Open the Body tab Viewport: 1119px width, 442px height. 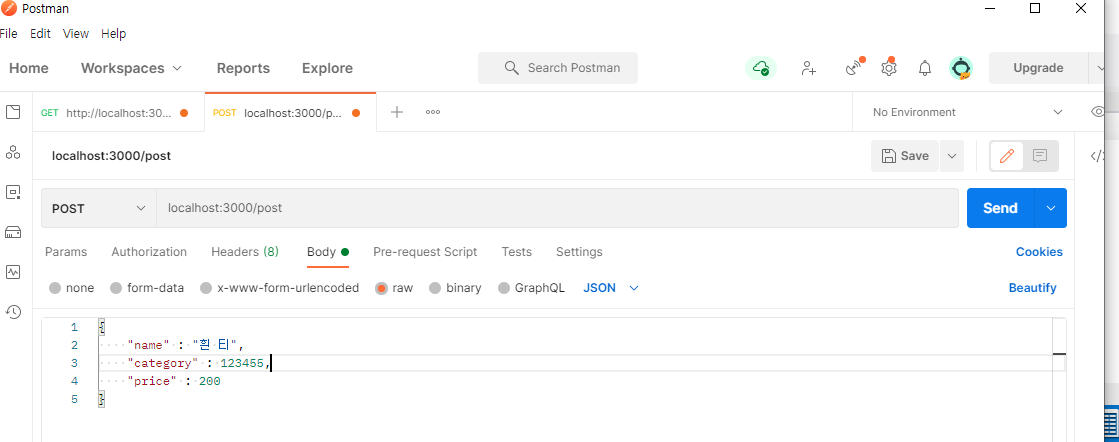pyautogui.click(x=328, y=252)
